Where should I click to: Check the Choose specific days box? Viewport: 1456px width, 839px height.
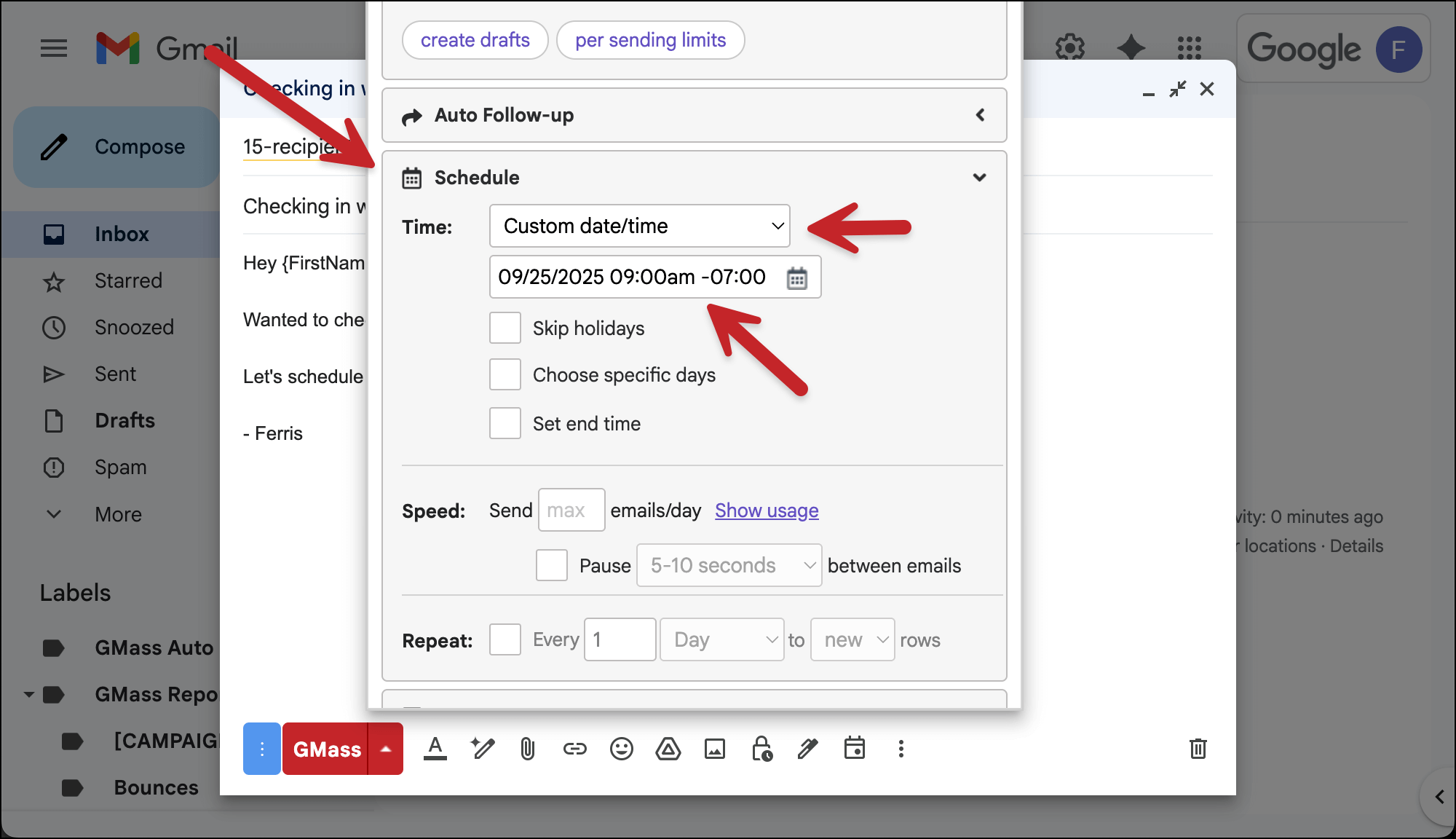pyautogui.click(x=505, y=375)
